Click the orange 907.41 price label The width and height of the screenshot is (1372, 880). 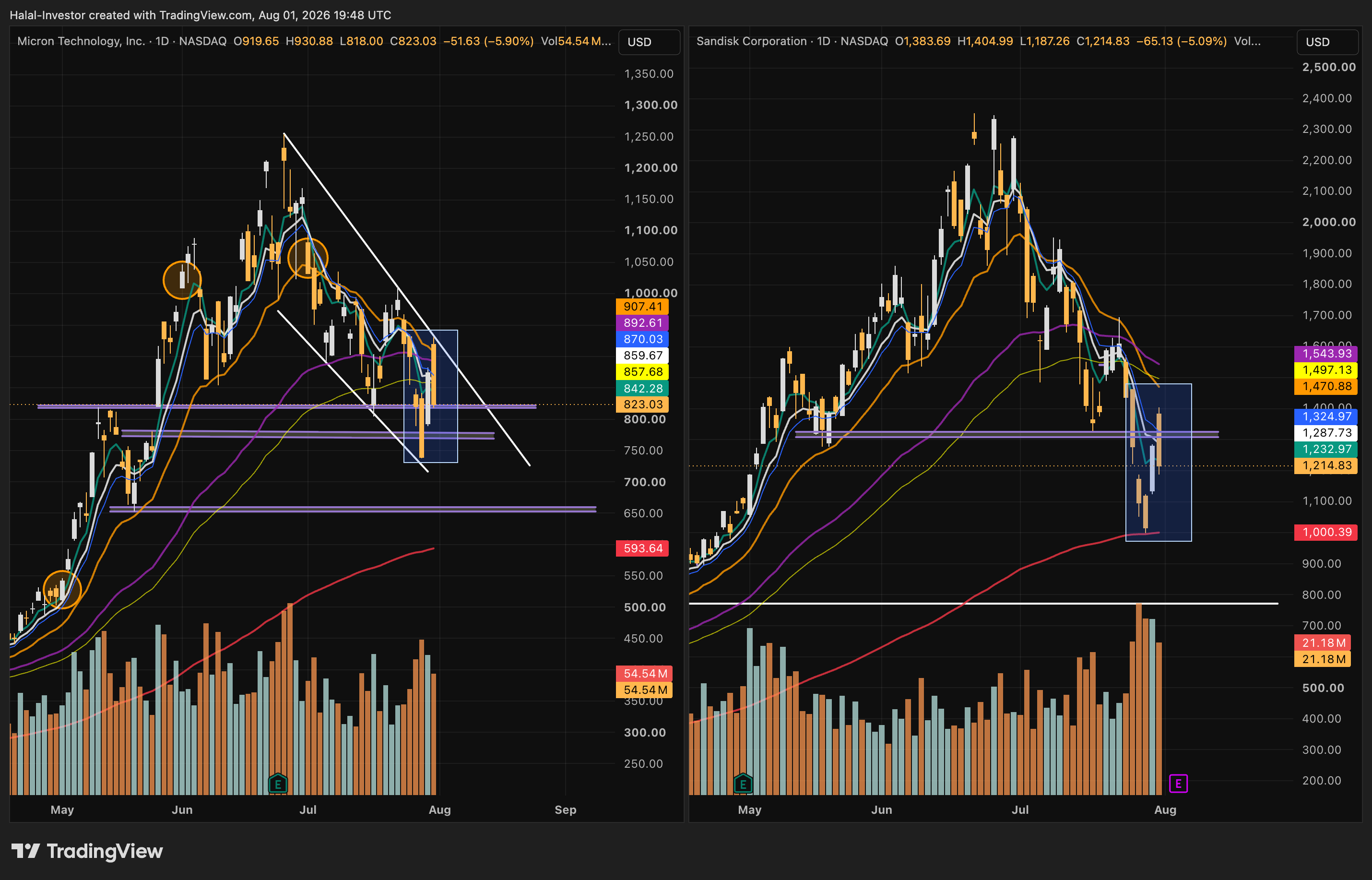[642, 307]
